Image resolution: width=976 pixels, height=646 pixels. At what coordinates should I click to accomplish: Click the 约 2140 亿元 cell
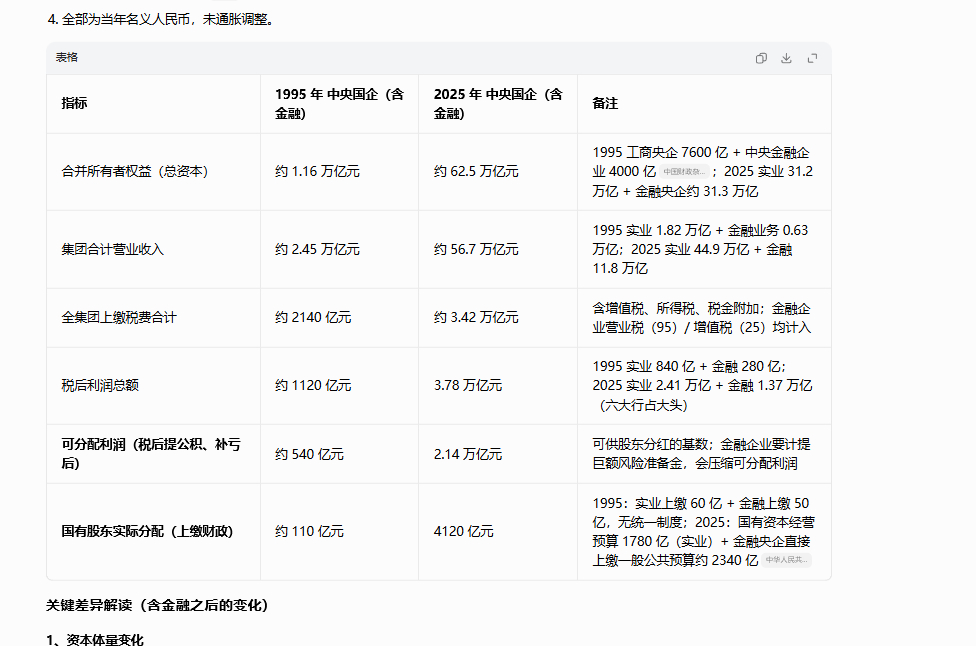[312, 317]
